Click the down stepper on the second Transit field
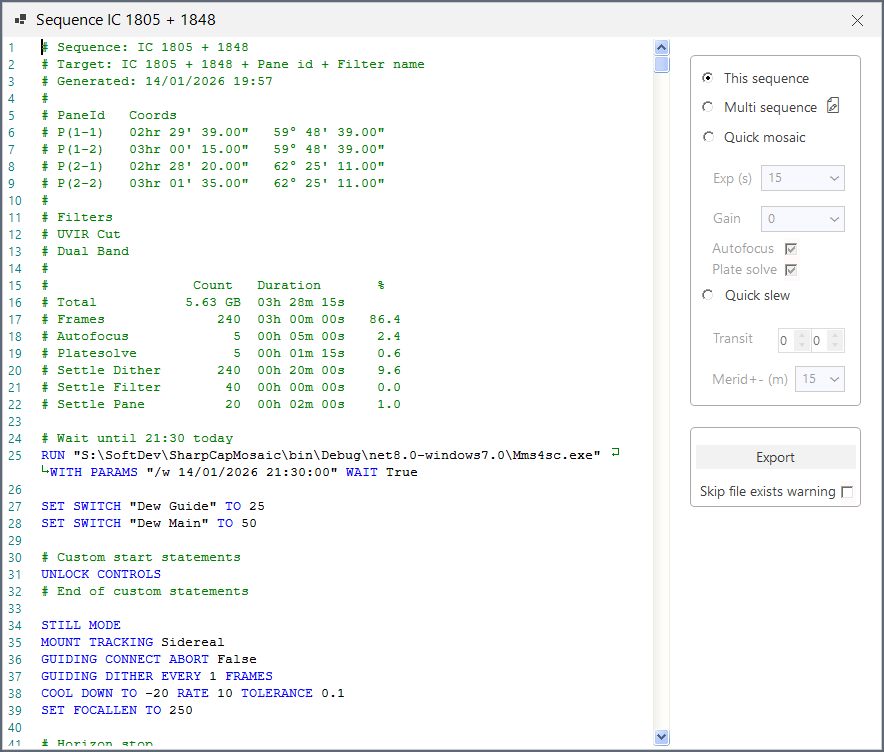This screenshot has width=884, height=752. (x=834, y=345)
